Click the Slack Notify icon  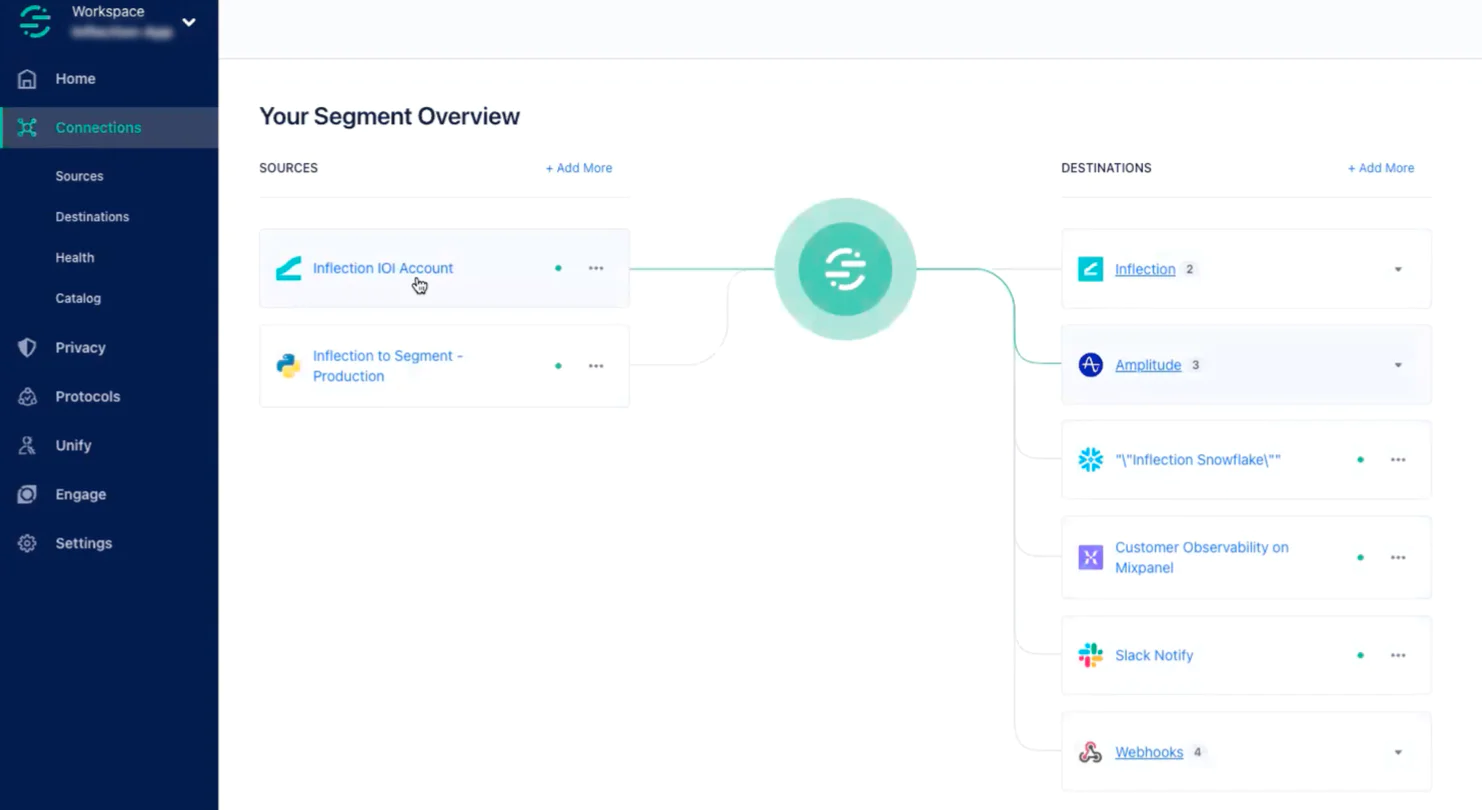point(1090,656)
